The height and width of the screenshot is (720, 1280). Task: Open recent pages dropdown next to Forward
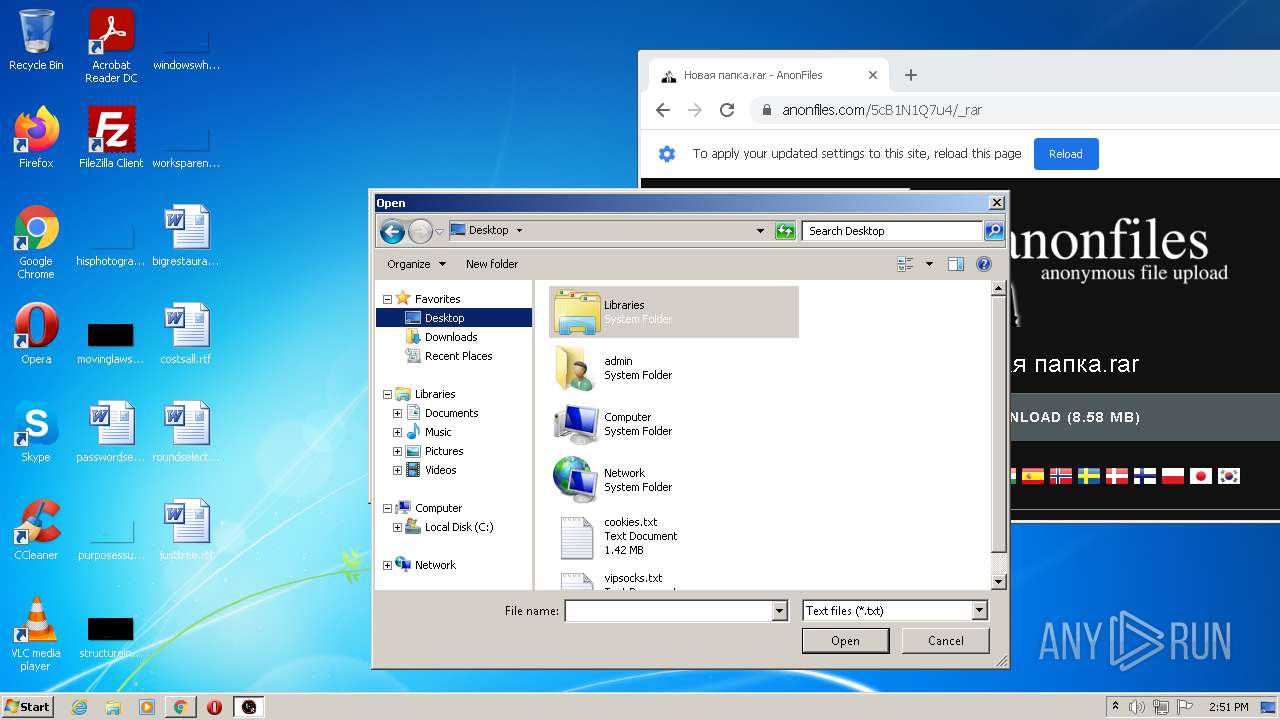pos(439,231)
